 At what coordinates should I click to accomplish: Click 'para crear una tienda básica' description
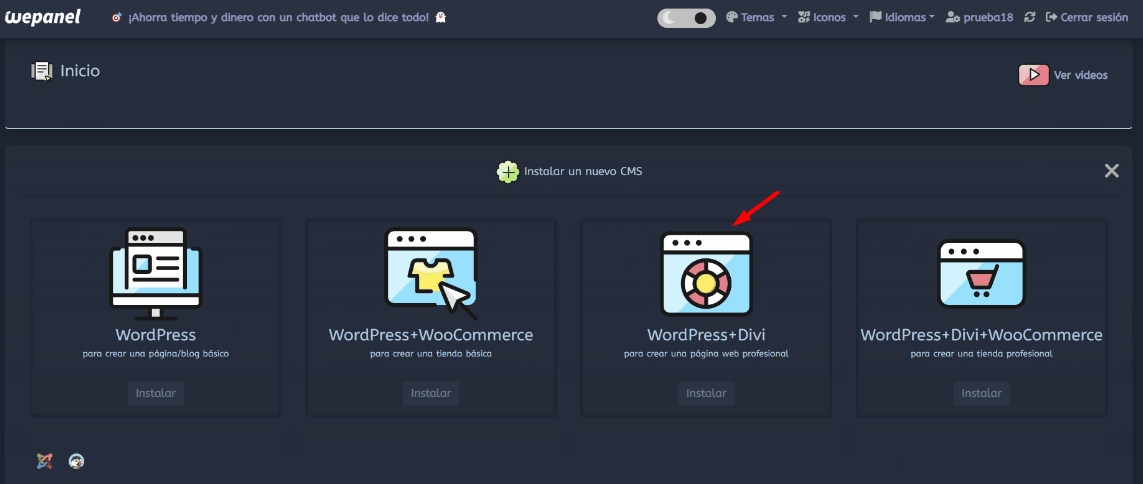point(431,354)
